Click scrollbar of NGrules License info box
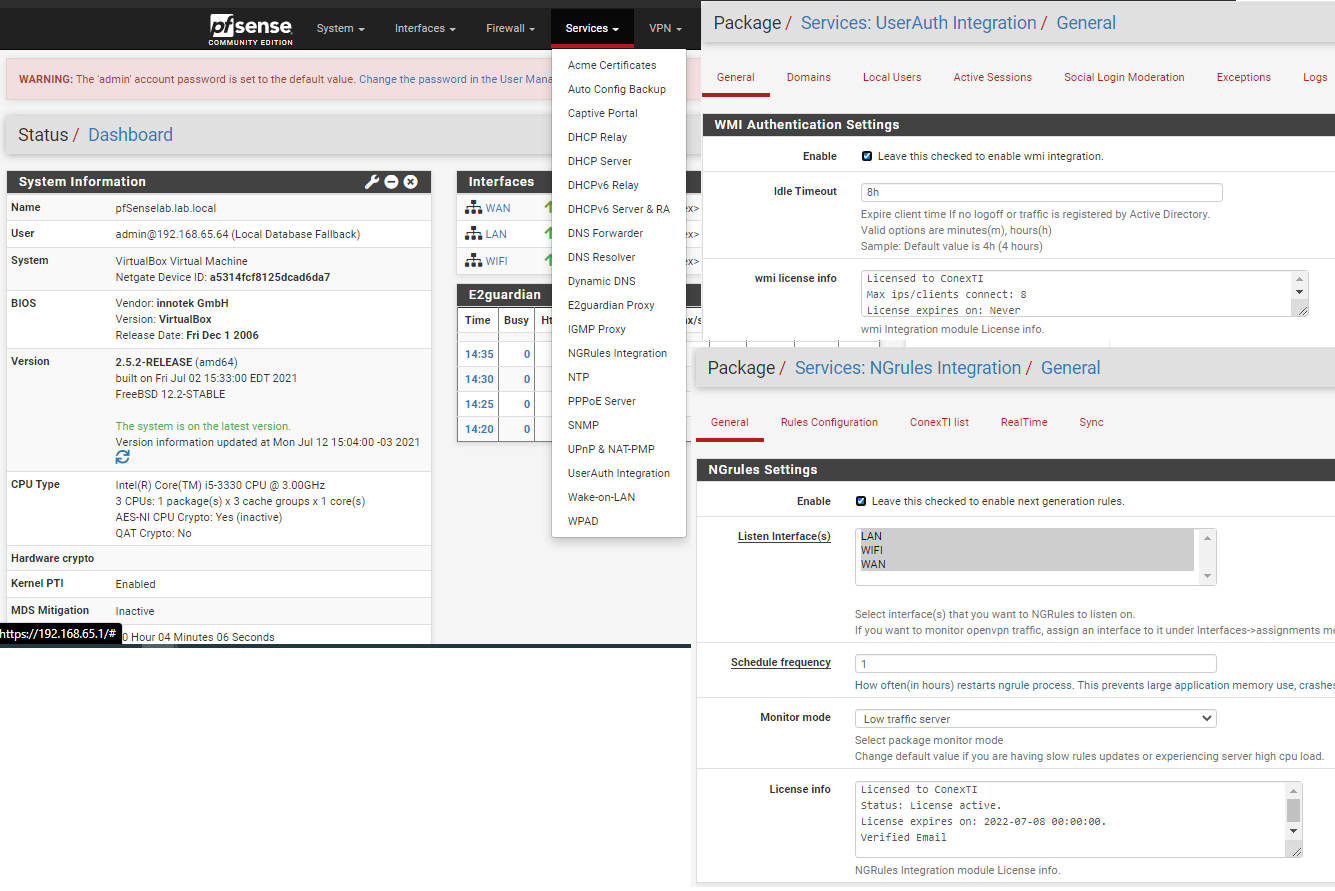 point(1293,810)
